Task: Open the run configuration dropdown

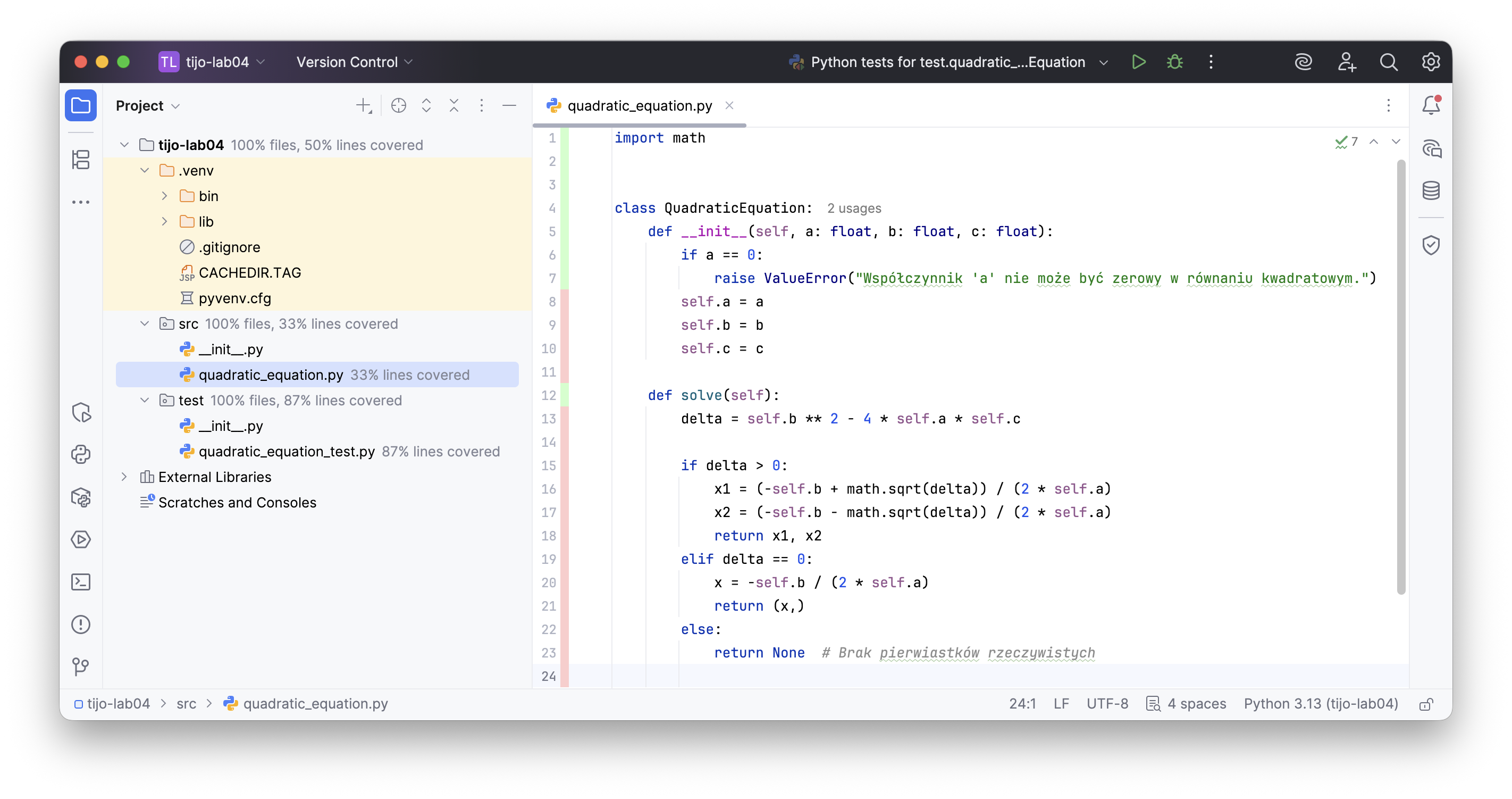Action: click(1103, 62)
